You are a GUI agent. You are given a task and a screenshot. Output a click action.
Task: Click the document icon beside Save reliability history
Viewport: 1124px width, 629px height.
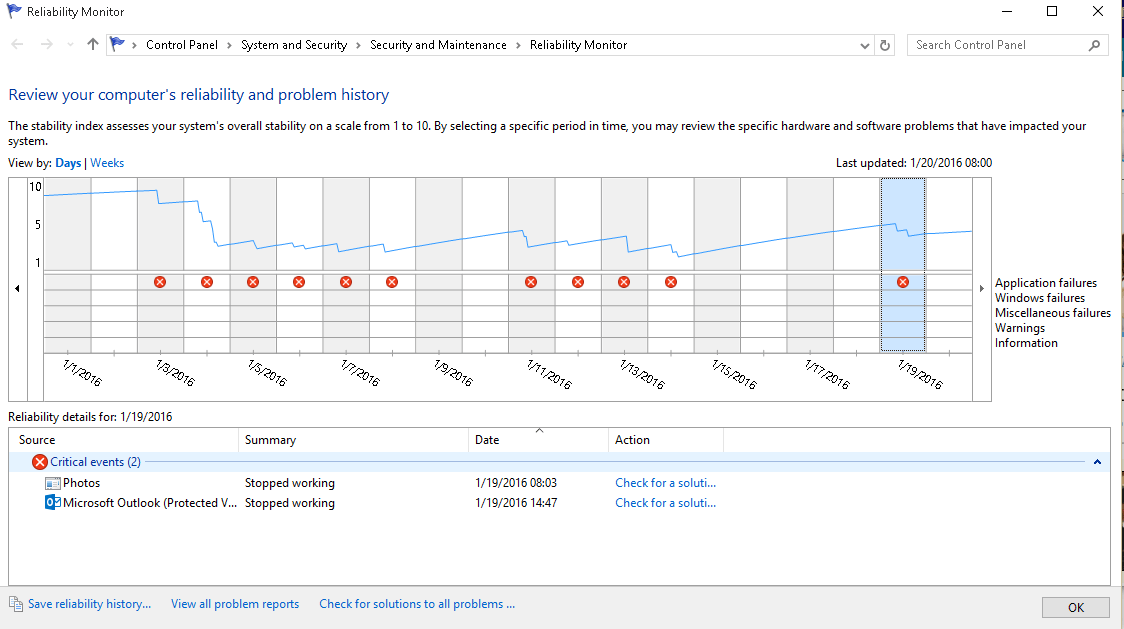click(x=16, y=604)
